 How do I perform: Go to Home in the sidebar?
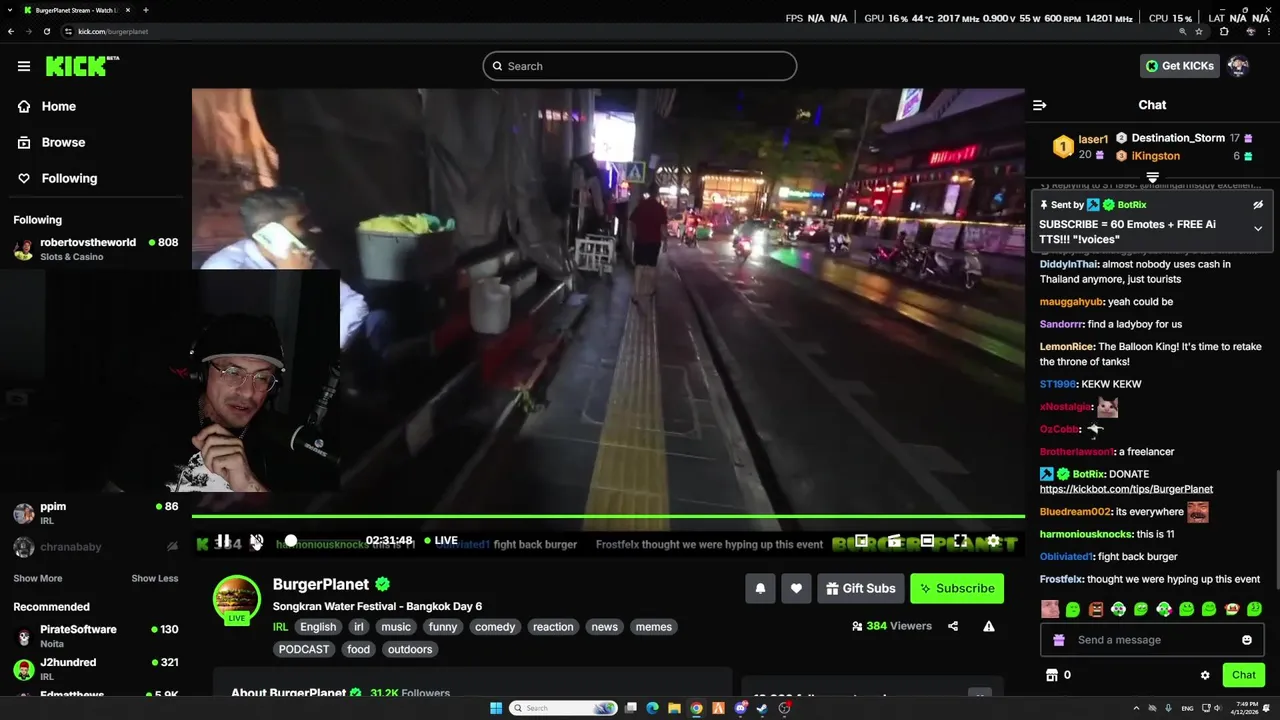click(x=47, y=106)
